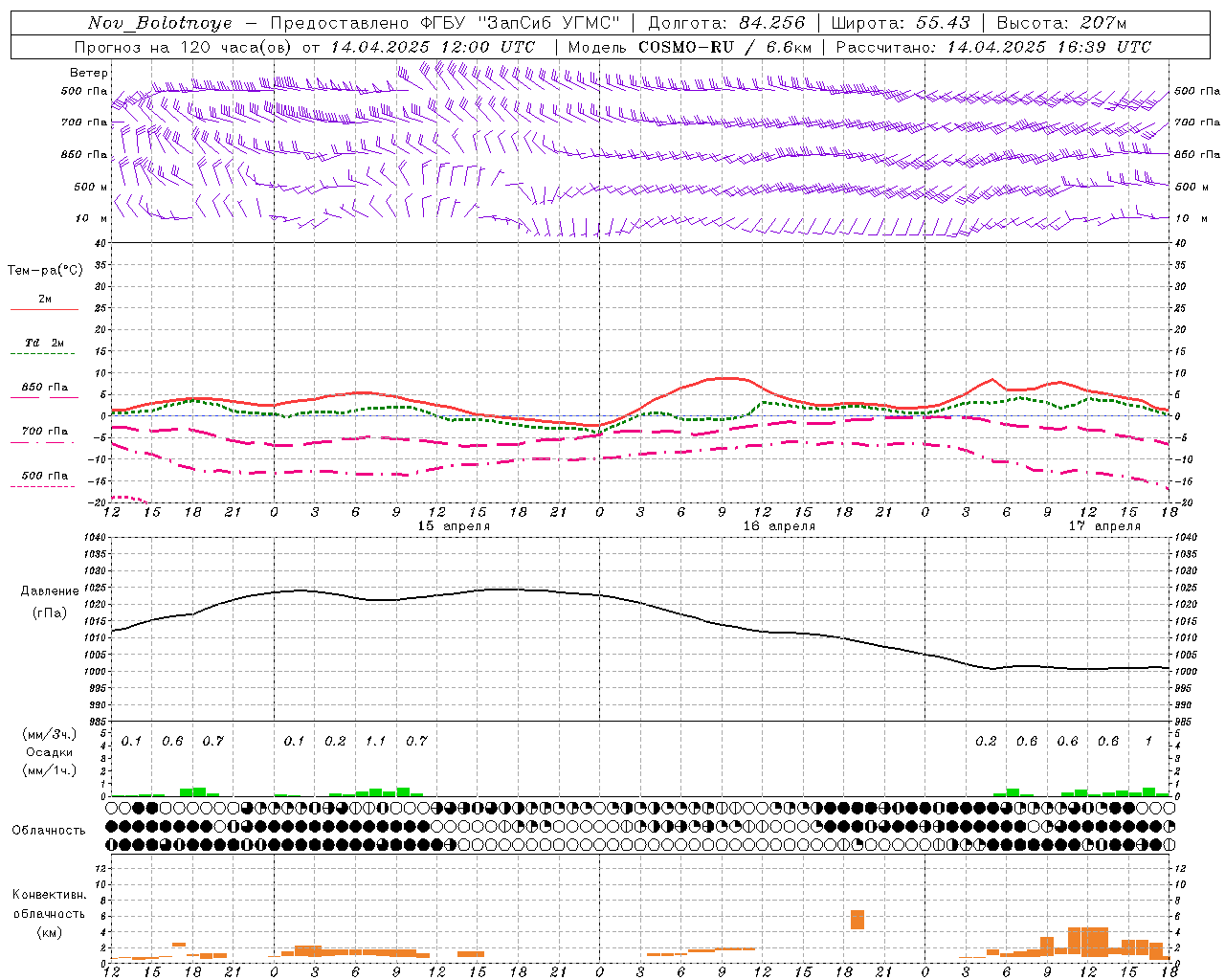
Task: Click the tall orange convective bar on 16 April evening
Action: [857, 919]
